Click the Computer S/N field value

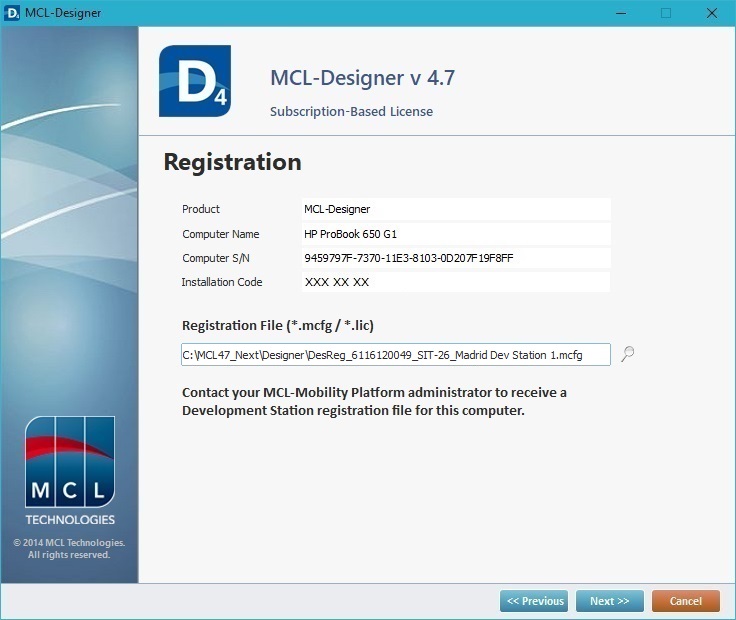coord(455,258)
